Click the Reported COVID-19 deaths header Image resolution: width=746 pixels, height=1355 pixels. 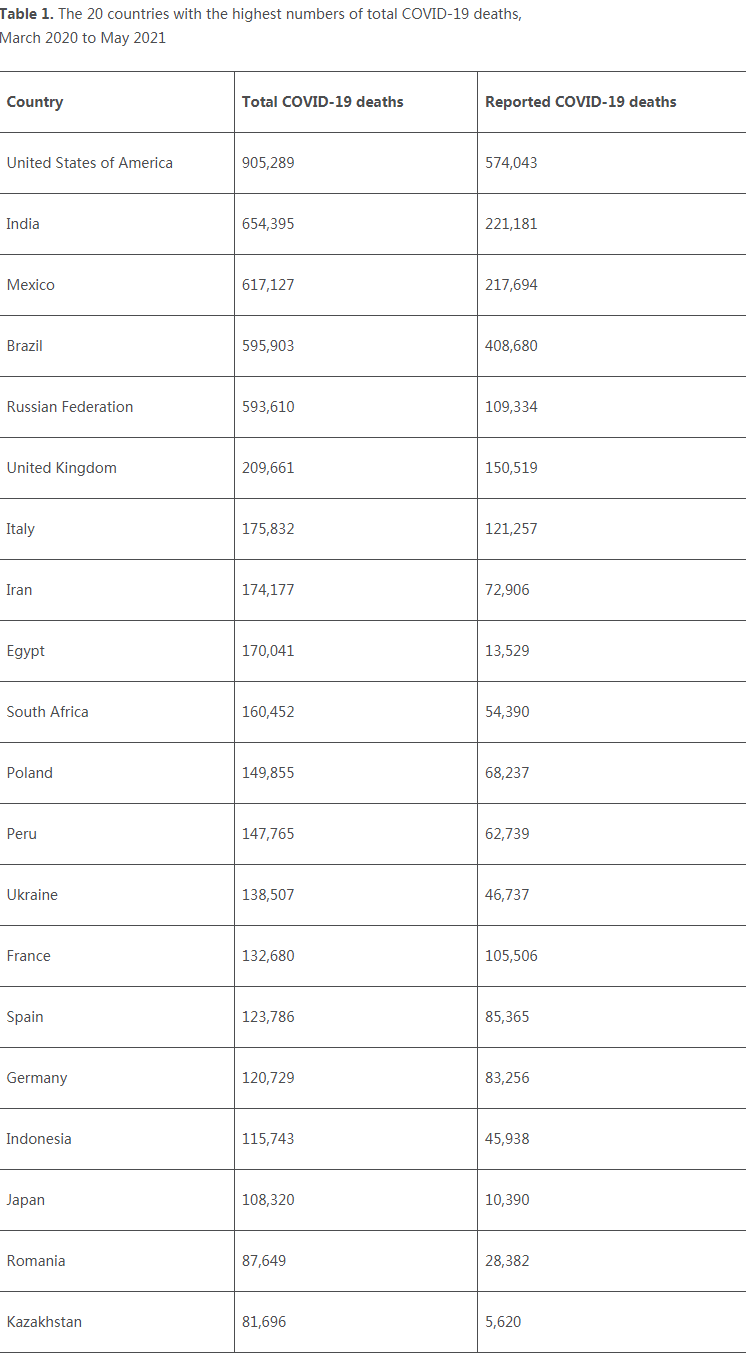tap(580, 102)
